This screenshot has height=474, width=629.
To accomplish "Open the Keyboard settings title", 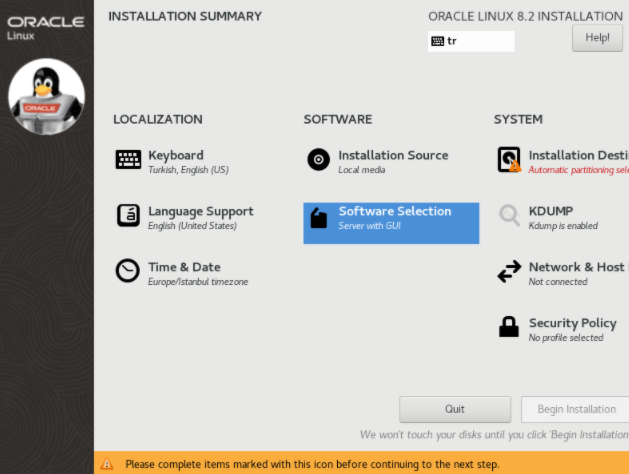I will coord(176,155).
